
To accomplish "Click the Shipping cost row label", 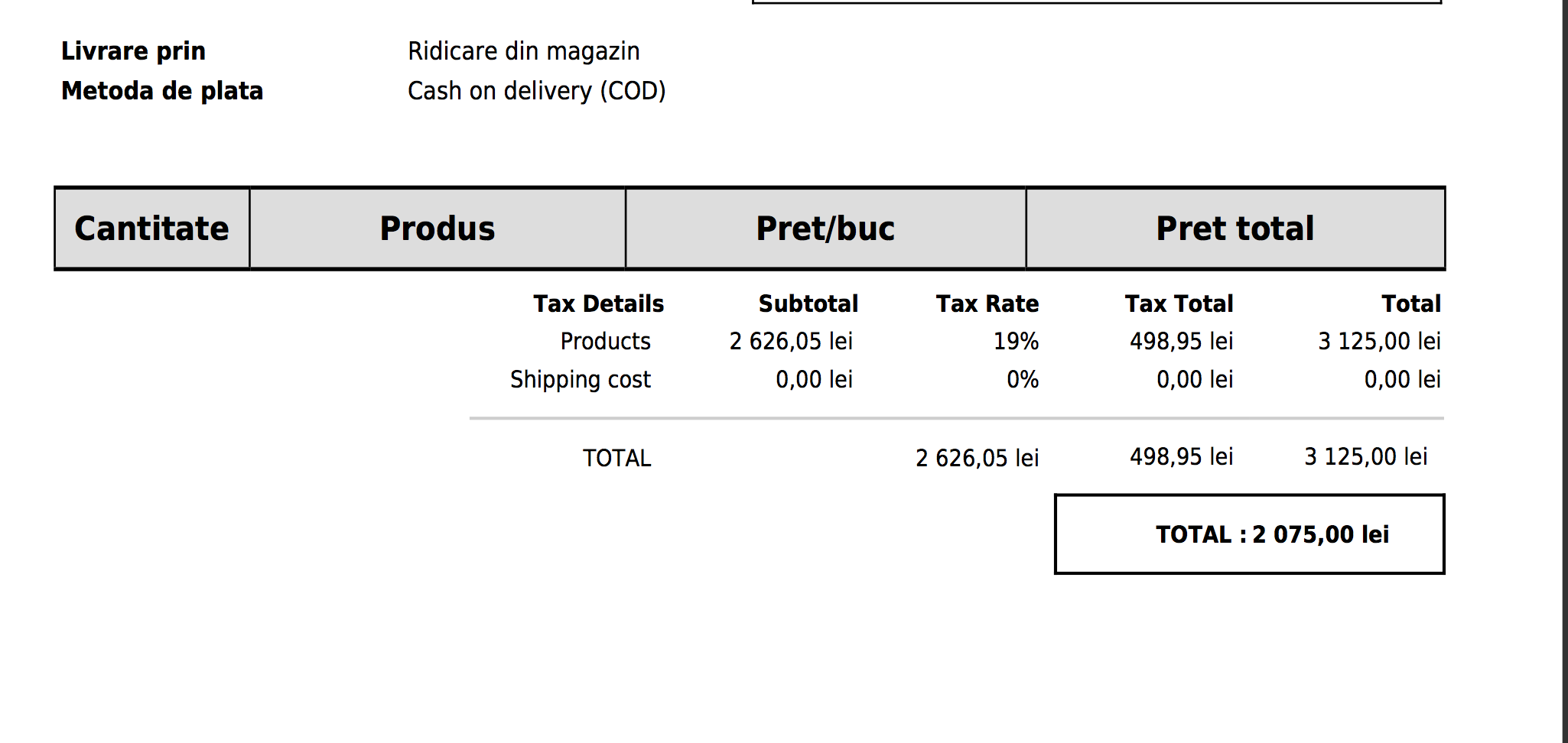I will 581,380.
